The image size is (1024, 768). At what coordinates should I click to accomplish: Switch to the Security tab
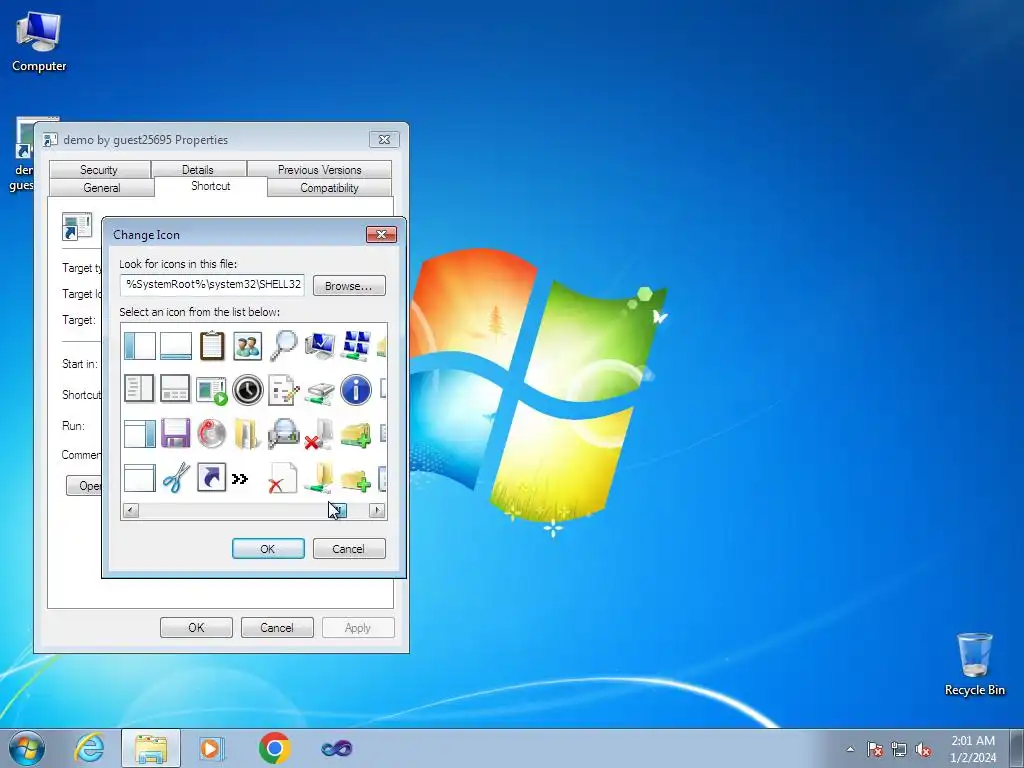[99, 170]
